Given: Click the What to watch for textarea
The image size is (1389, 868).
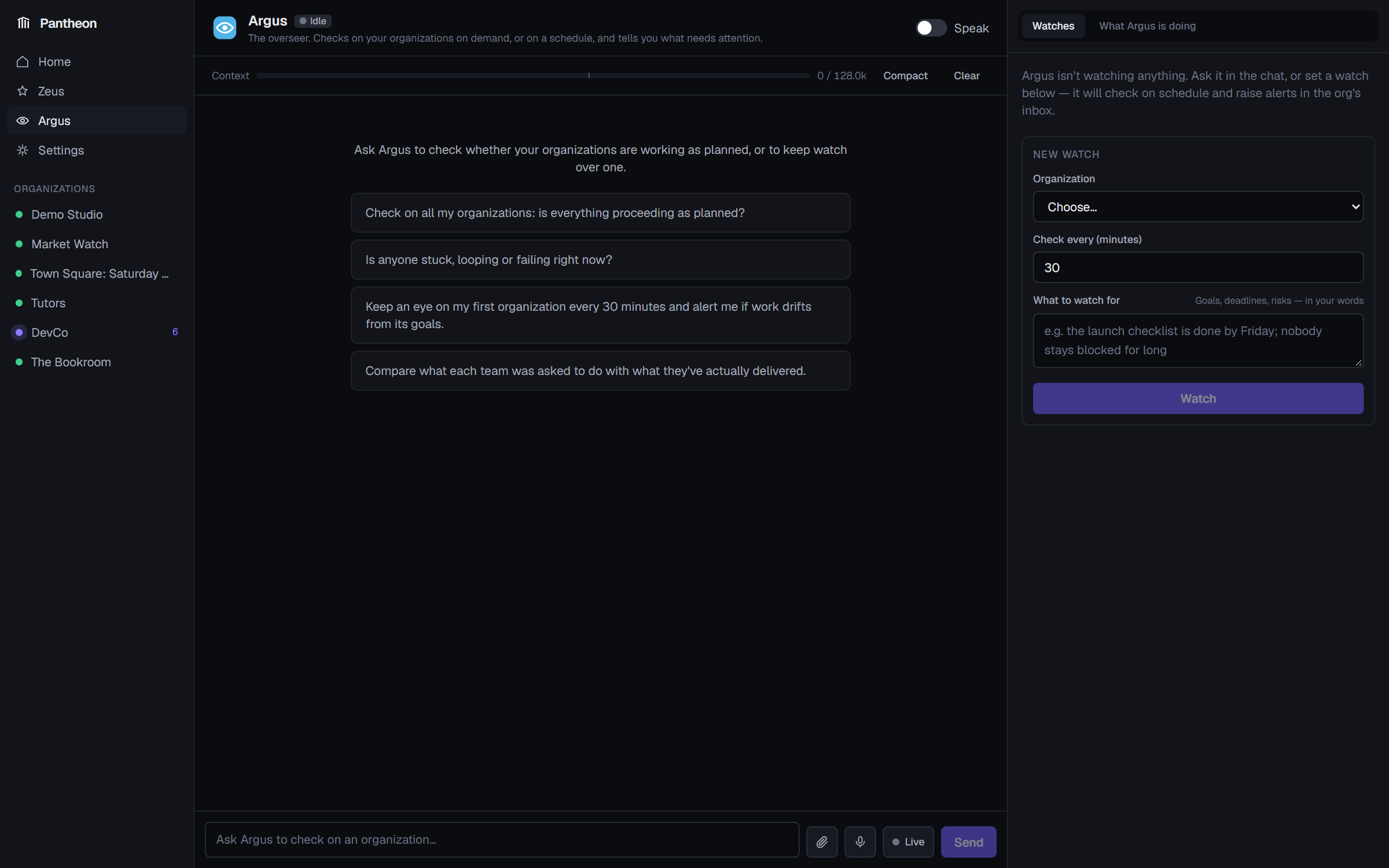Looking at the screenshot, I should coord(1198,341).
